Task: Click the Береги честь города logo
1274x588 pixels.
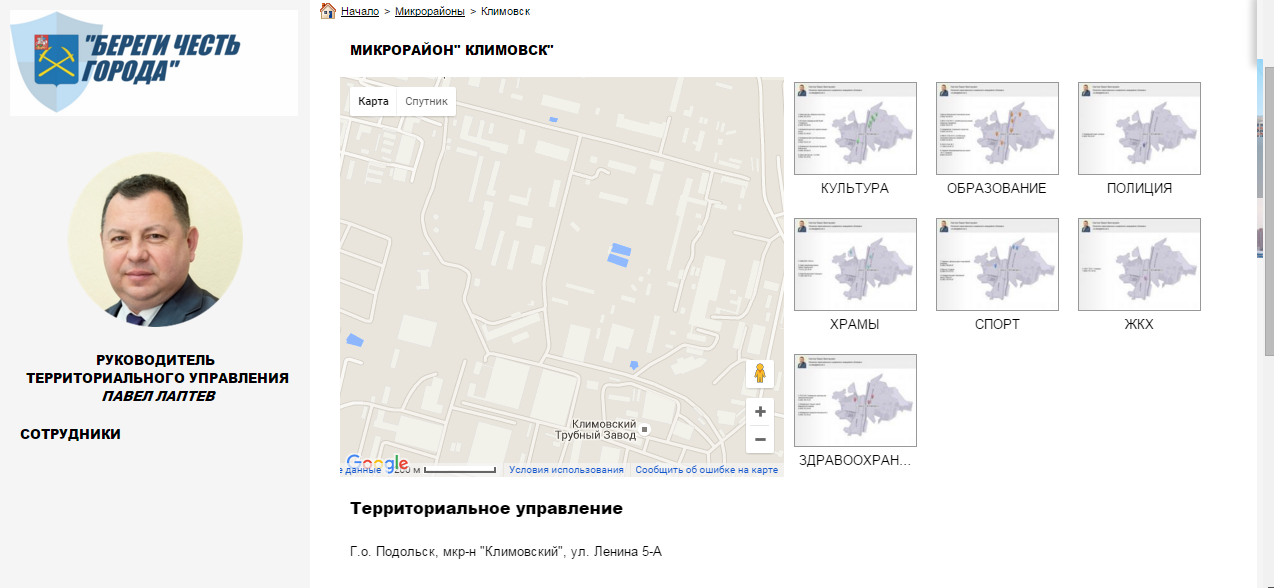Action: (154, 62)
